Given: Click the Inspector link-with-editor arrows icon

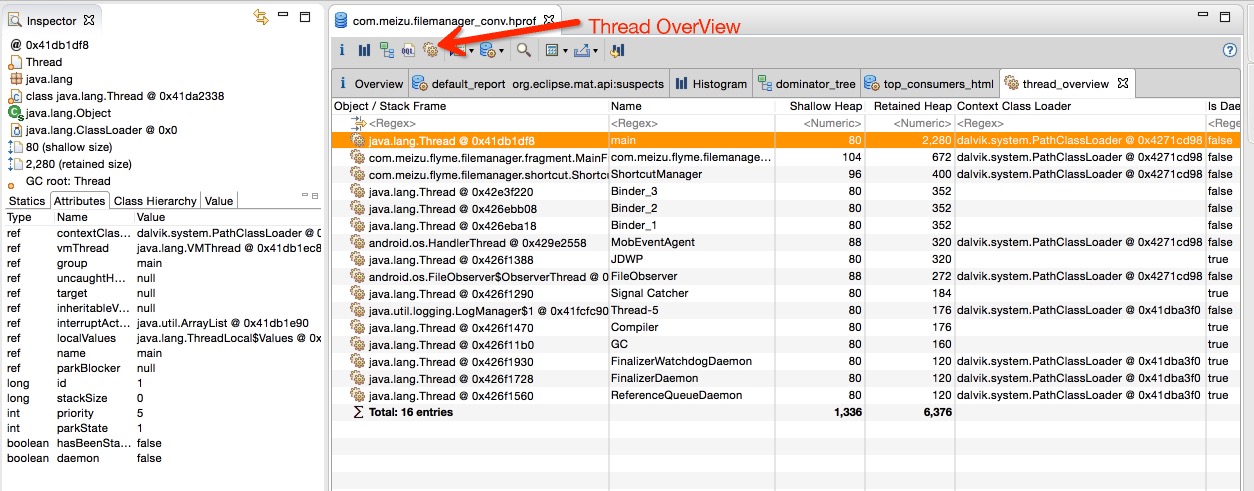Looking at the screenshot, I should [262, 18].
